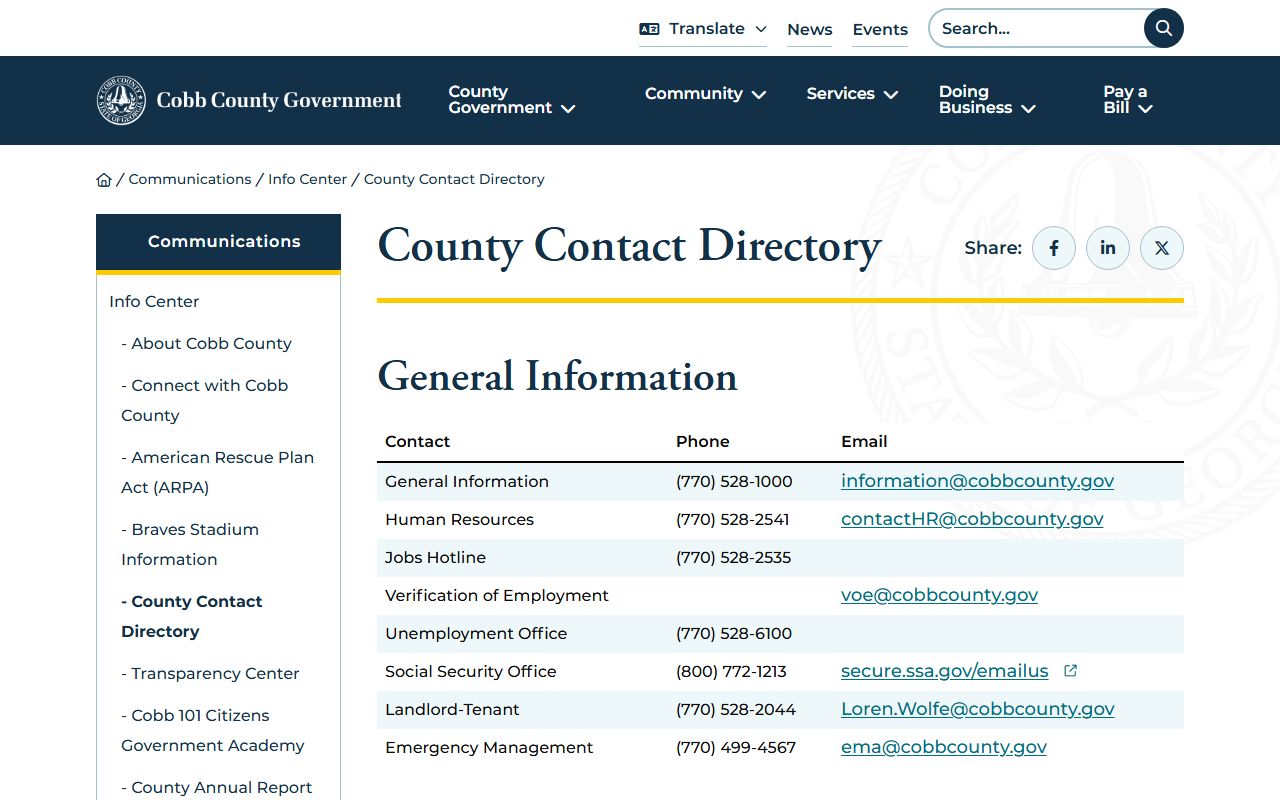Image resolution: width=1280 pixels, height=800 pixels.
Task: Open Connect with Cobb County sidebar item
Action: (205, 400)
